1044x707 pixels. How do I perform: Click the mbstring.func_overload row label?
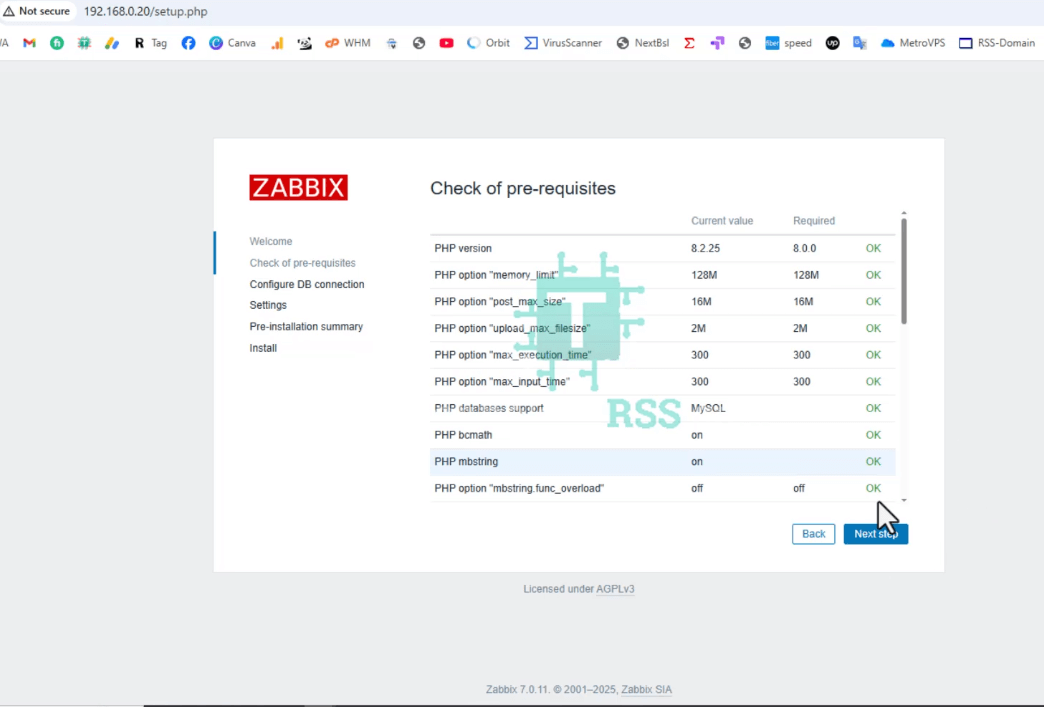[519, 488]
